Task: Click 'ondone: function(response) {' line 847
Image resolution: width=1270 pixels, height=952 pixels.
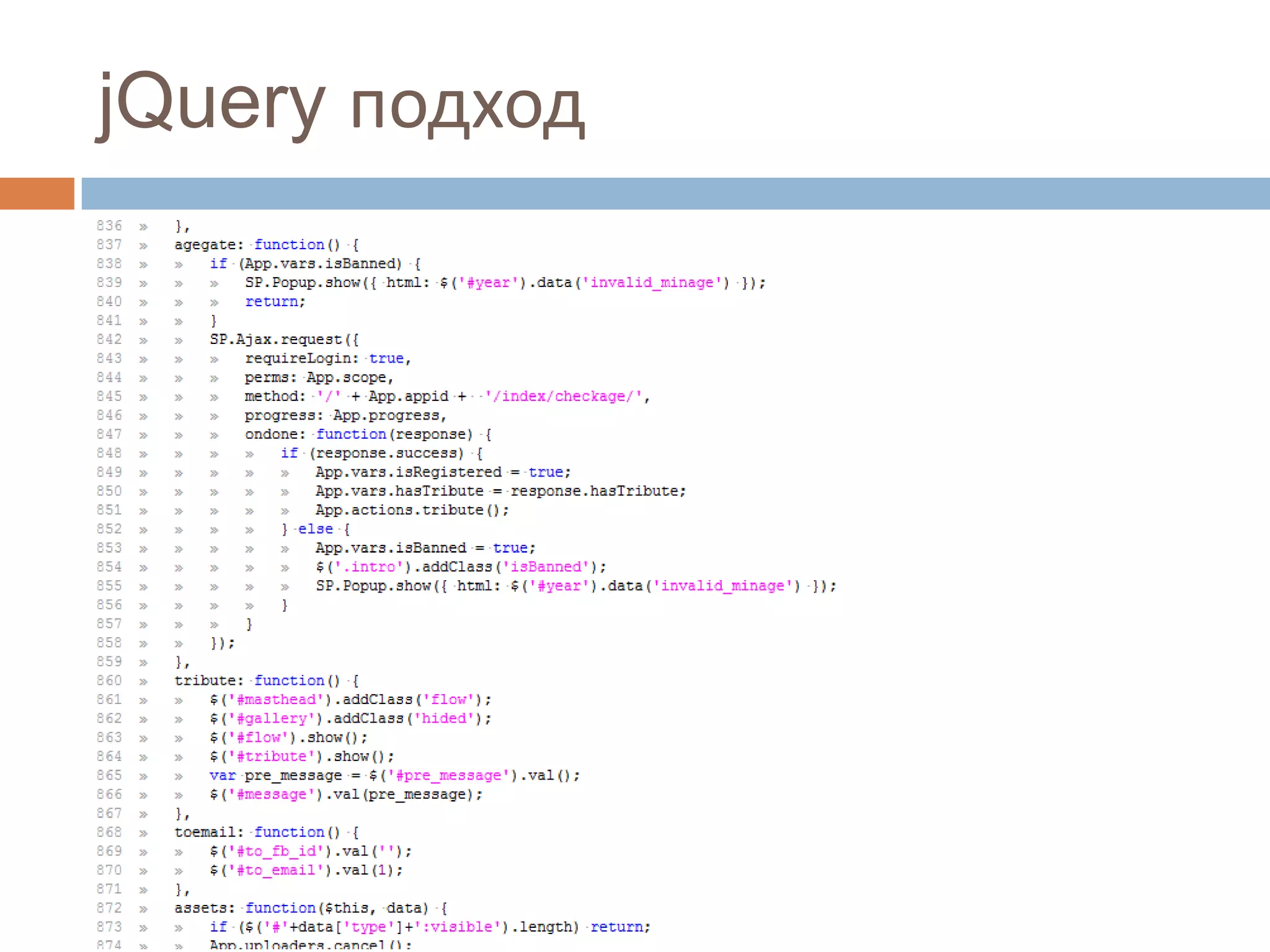Action: click(x=368, y=434)
